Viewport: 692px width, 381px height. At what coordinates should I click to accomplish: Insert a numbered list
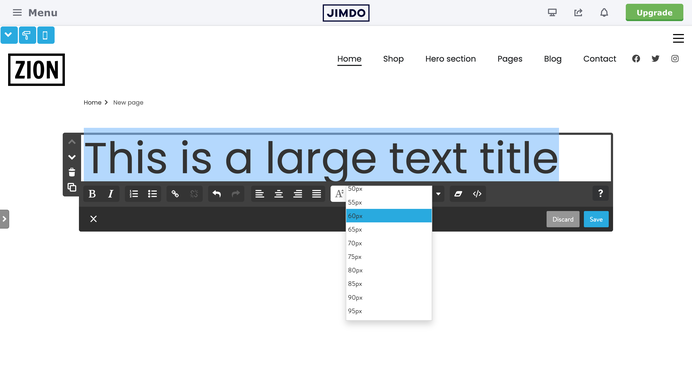tap(134, 194)
